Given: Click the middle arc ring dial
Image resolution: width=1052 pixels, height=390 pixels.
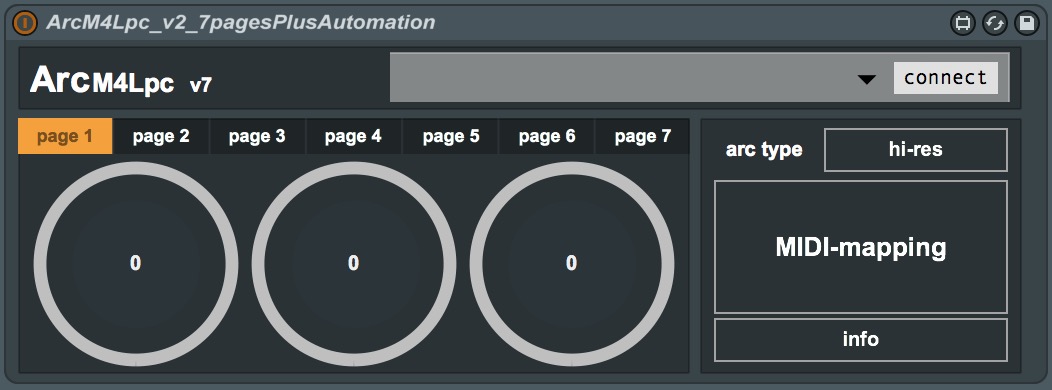Looking at the screenshot, I should coord(354,263).
